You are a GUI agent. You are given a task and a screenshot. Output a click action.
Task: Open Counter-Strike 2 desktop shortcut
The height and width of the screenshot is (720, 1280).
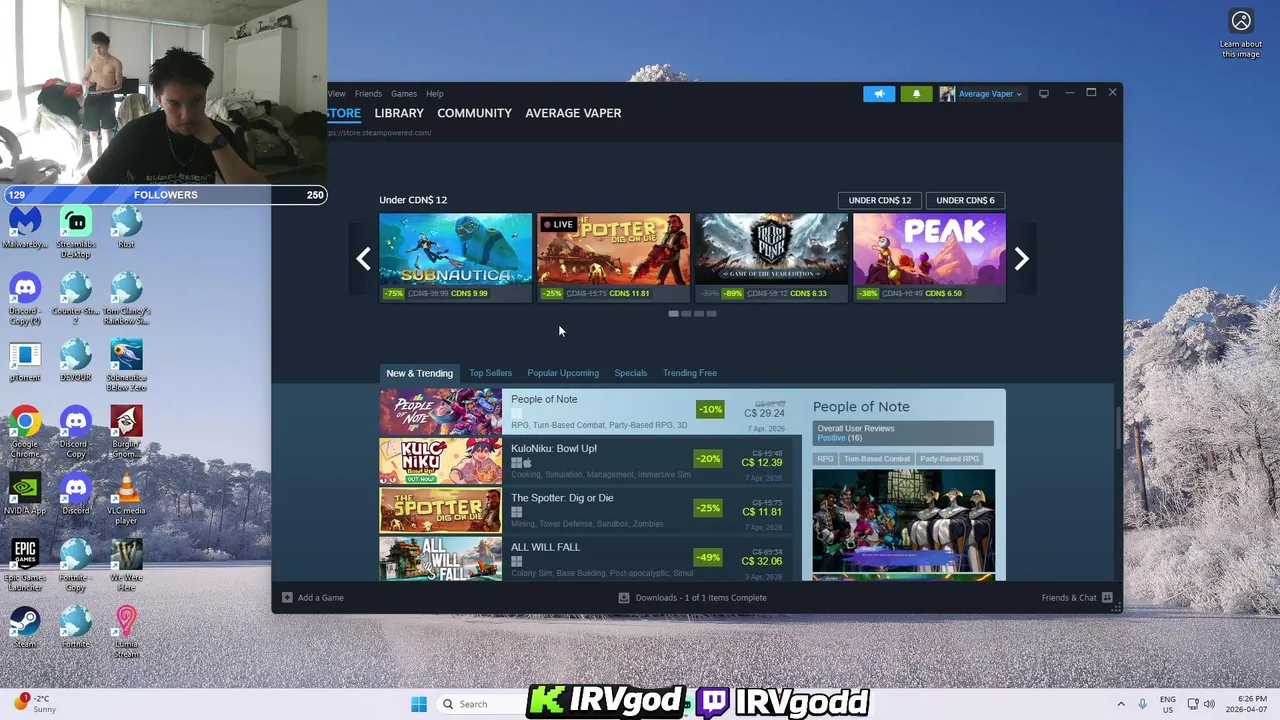pyautogui.click(x=76, y=300)
